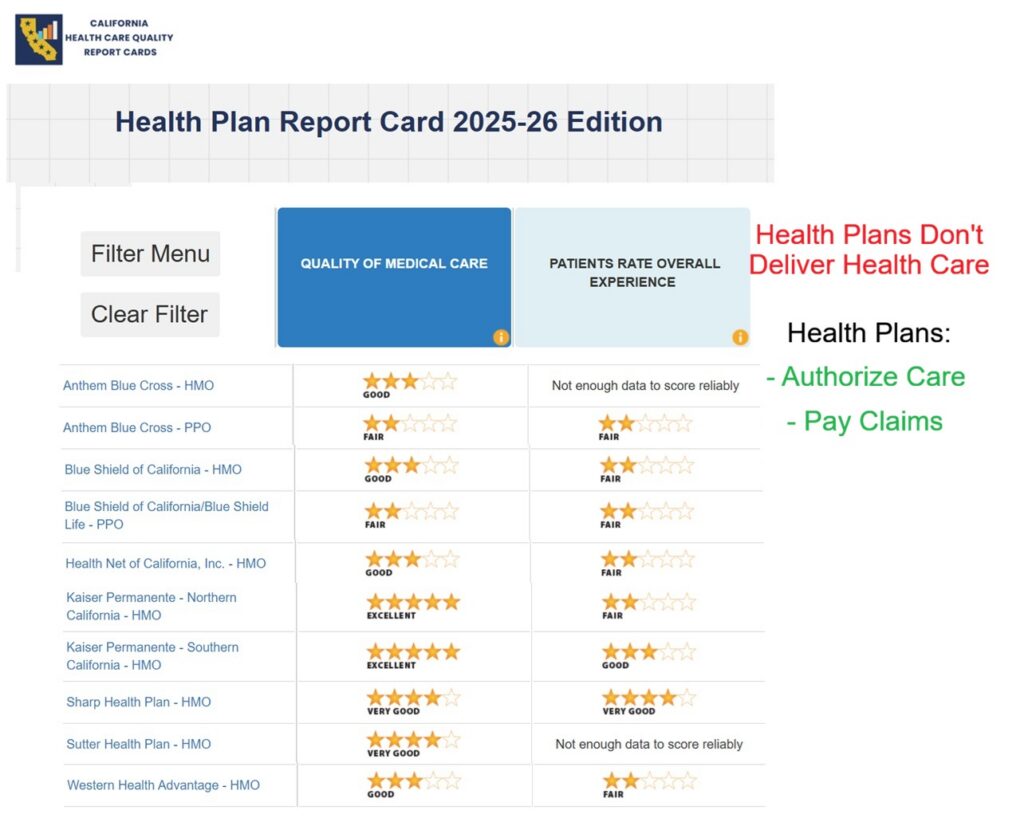Click the green '- Pay Claims' text
This screenshot has height=818, width=1024.
coord(865,422)
